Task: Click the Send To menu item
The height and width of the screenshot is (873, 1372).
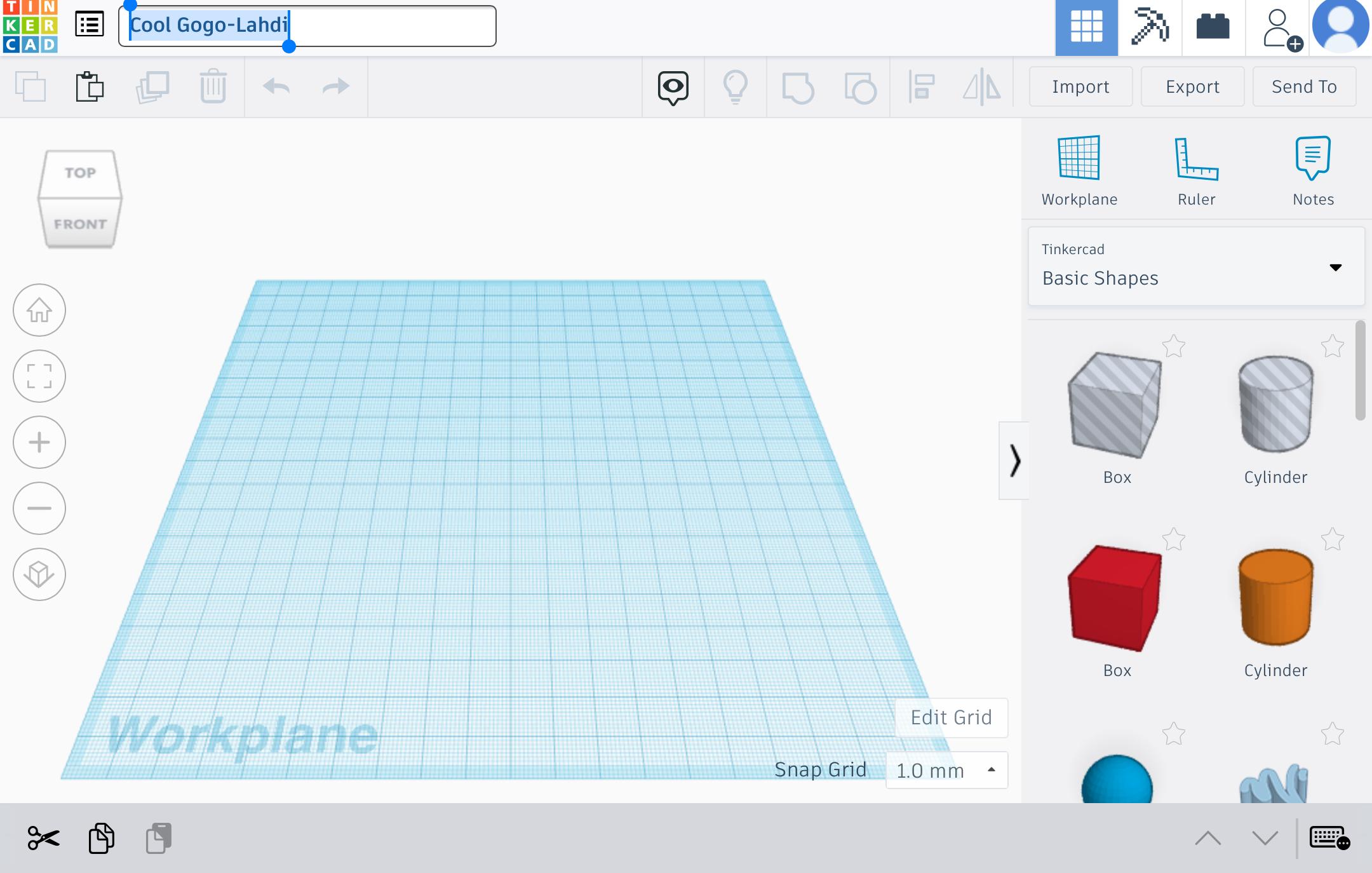Action: (x=1304, y=86)
